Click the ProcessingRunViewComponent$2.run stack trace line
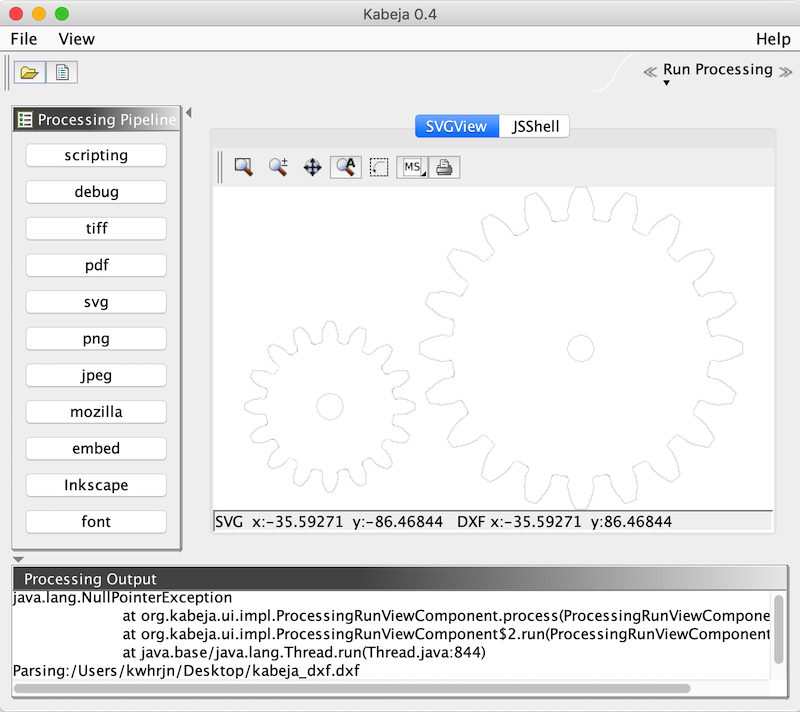Image resolution: width=800 pixels, height=712 pixels. pyautogui.click(x=446, y=634)
